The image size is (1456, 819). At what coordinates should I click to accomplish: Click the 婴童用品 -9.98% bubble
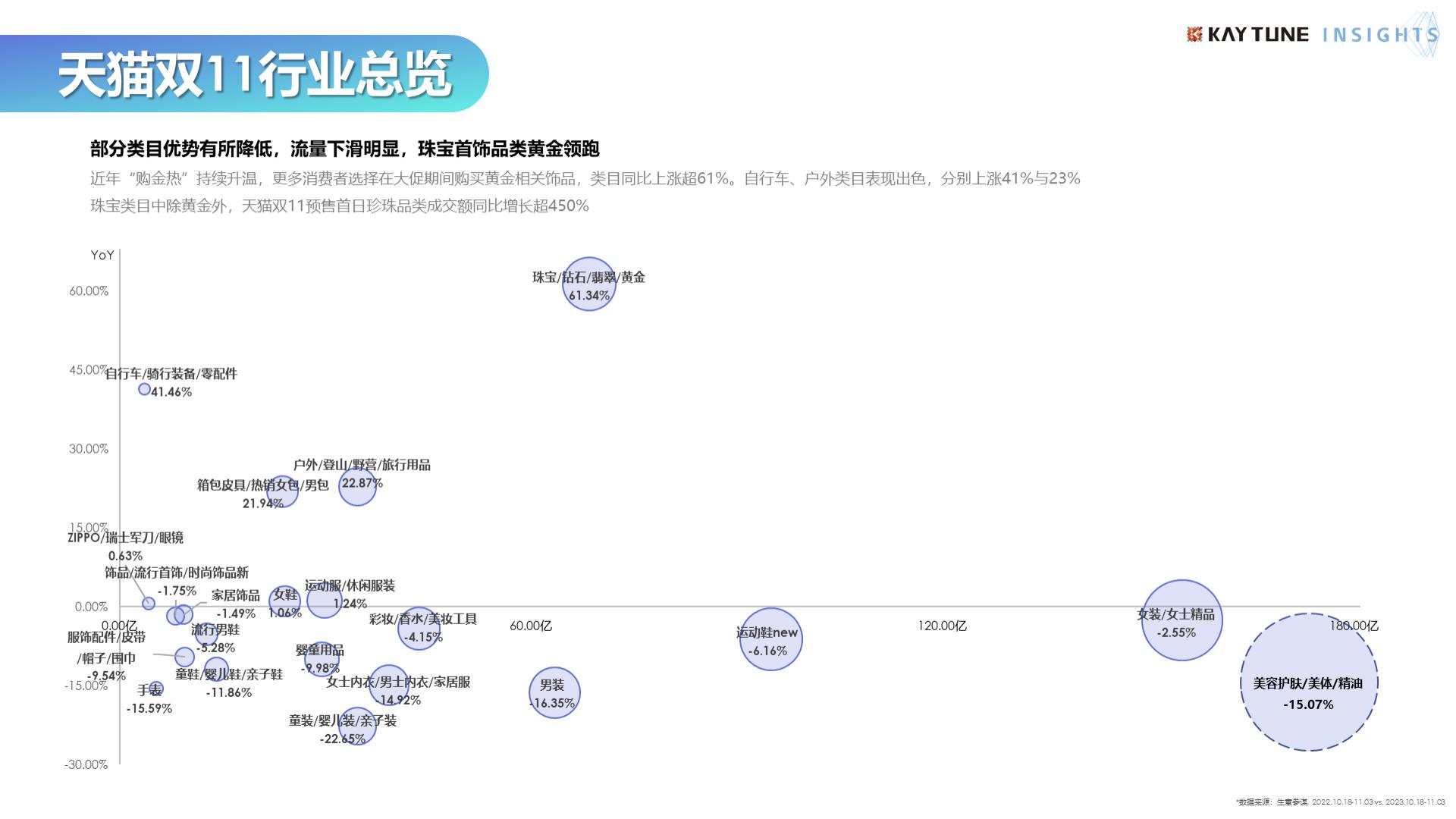pyautogui.click(x=322, y=659)
